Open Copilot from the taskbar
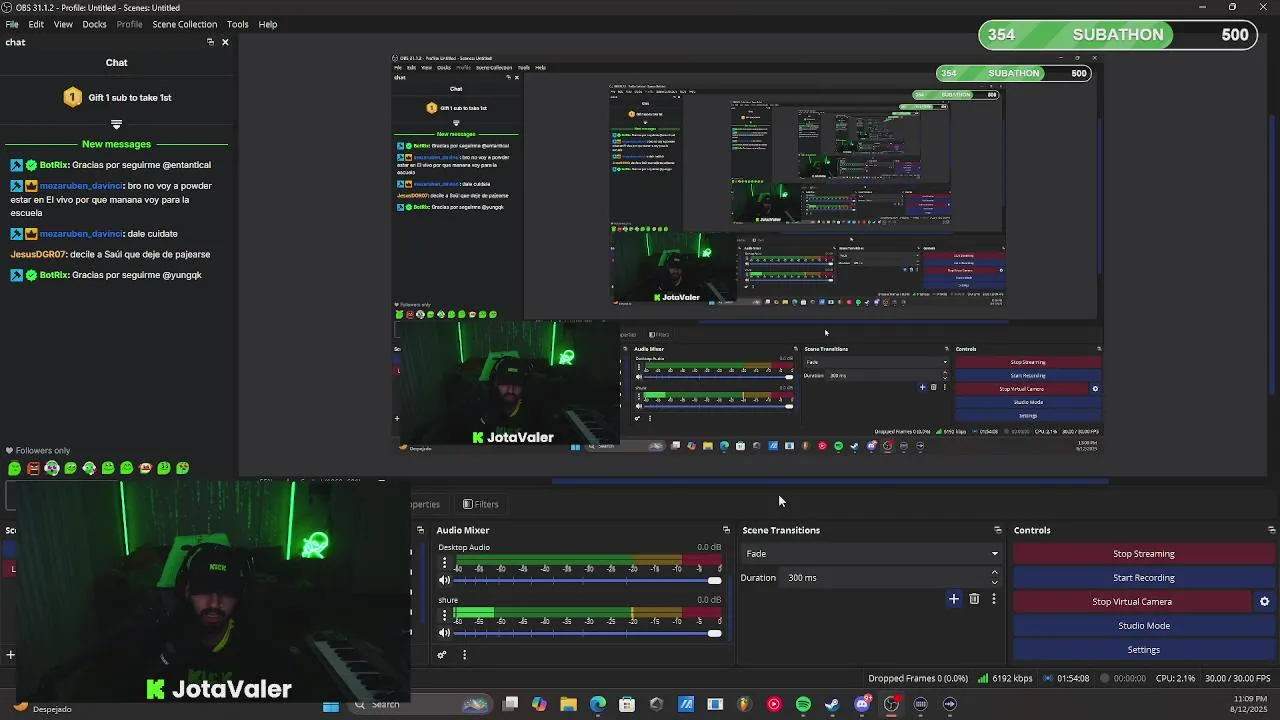1280x720 pixels. point(539,705)
